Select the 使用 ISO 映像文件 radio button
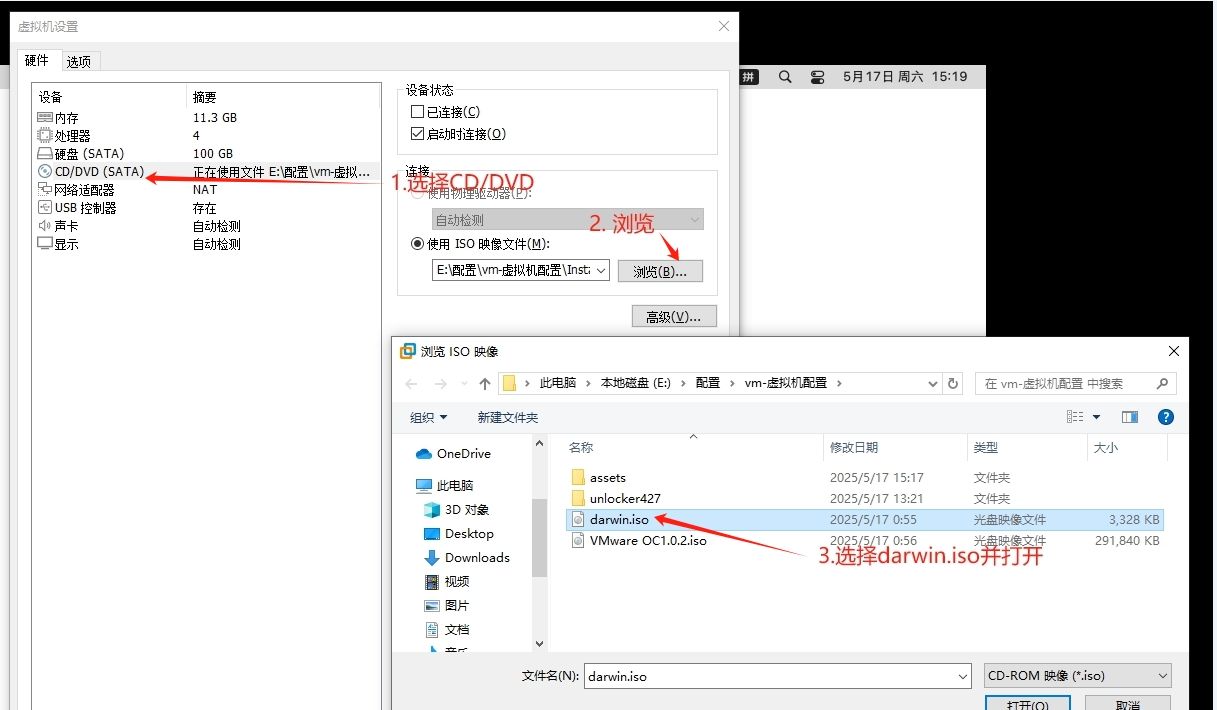Image resolution: width=1217 pixels, height=710 pixels. pos(416,243)
